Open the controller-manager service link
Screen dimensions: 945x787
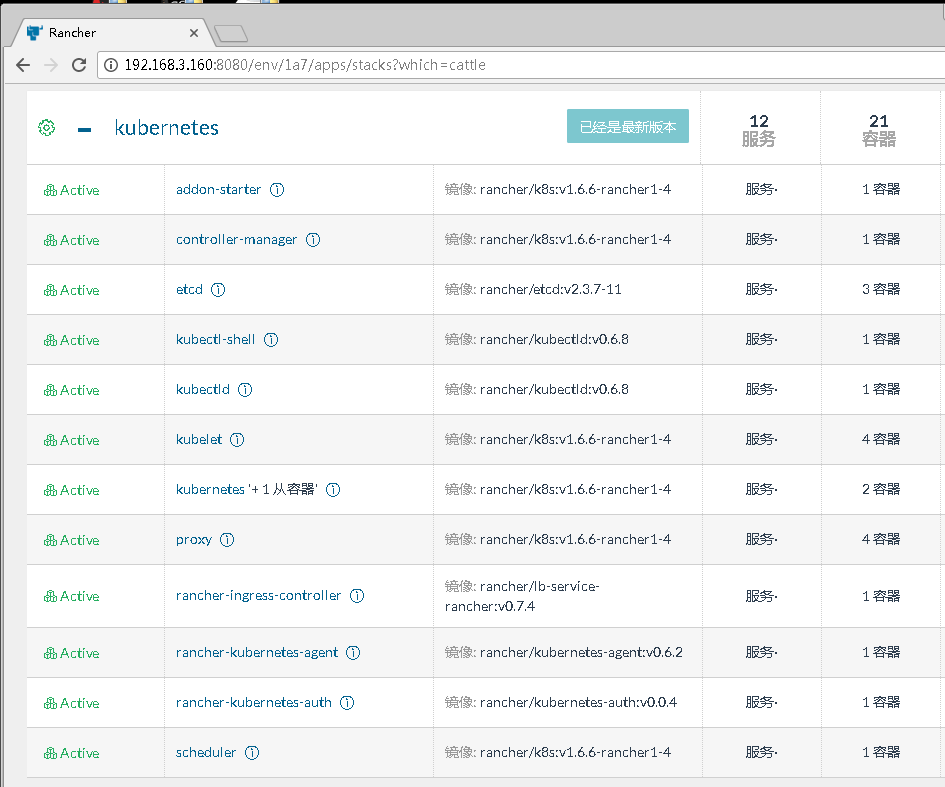(236, 239)
